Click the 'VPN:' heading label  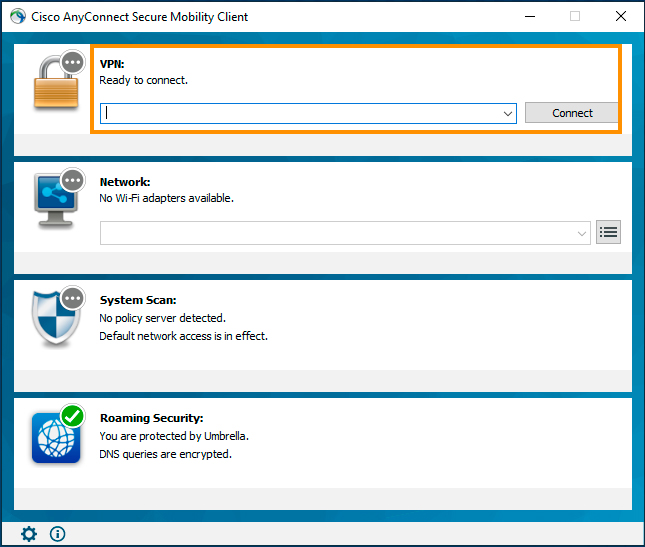click(x=112, y=64)
